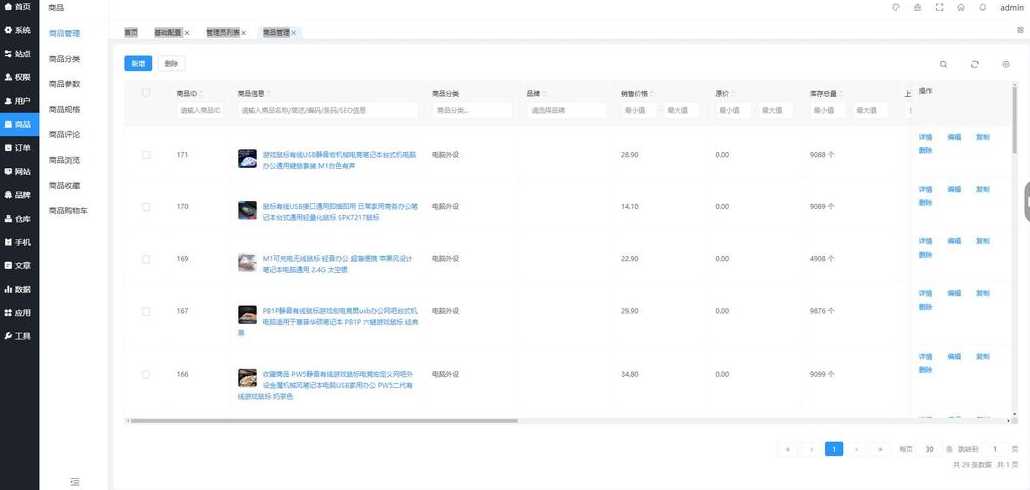This screenshot has height=490, width=1030.
Task: Open 商品分类 in the submenu
Action: pyautogui.click(x=64, y=59)
